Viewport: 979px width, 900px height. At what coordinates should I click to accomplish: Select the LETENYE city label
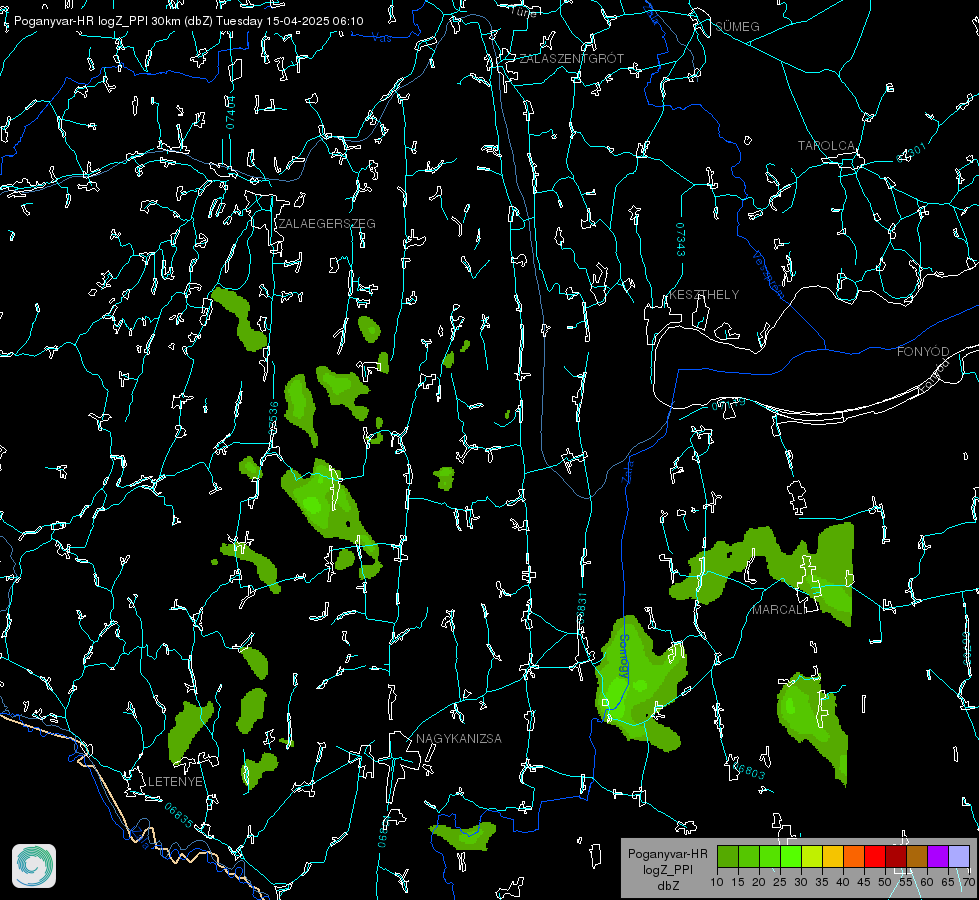point(175,781)
